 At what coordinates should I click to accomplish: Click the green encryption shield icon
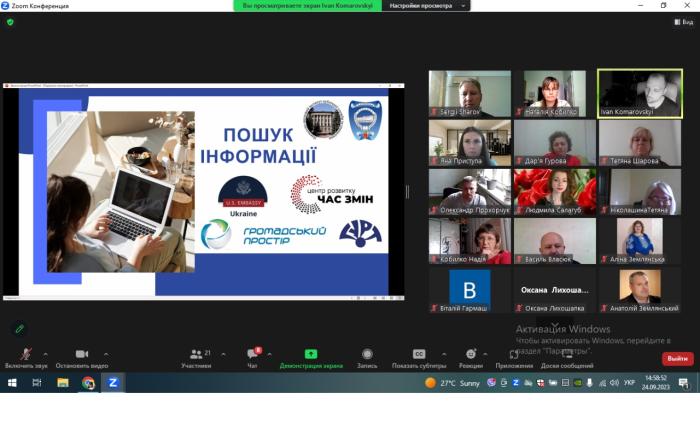click(11, 21)
